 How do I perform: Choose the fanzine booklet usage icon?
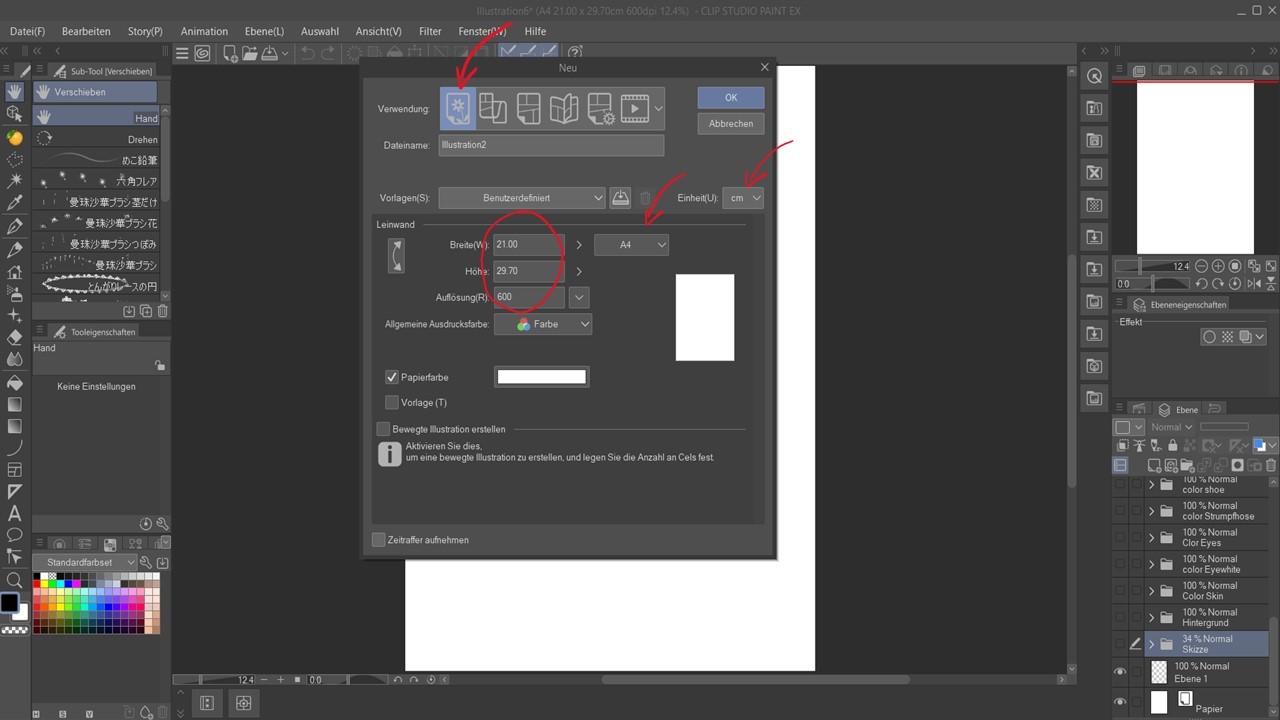(564, 108)
